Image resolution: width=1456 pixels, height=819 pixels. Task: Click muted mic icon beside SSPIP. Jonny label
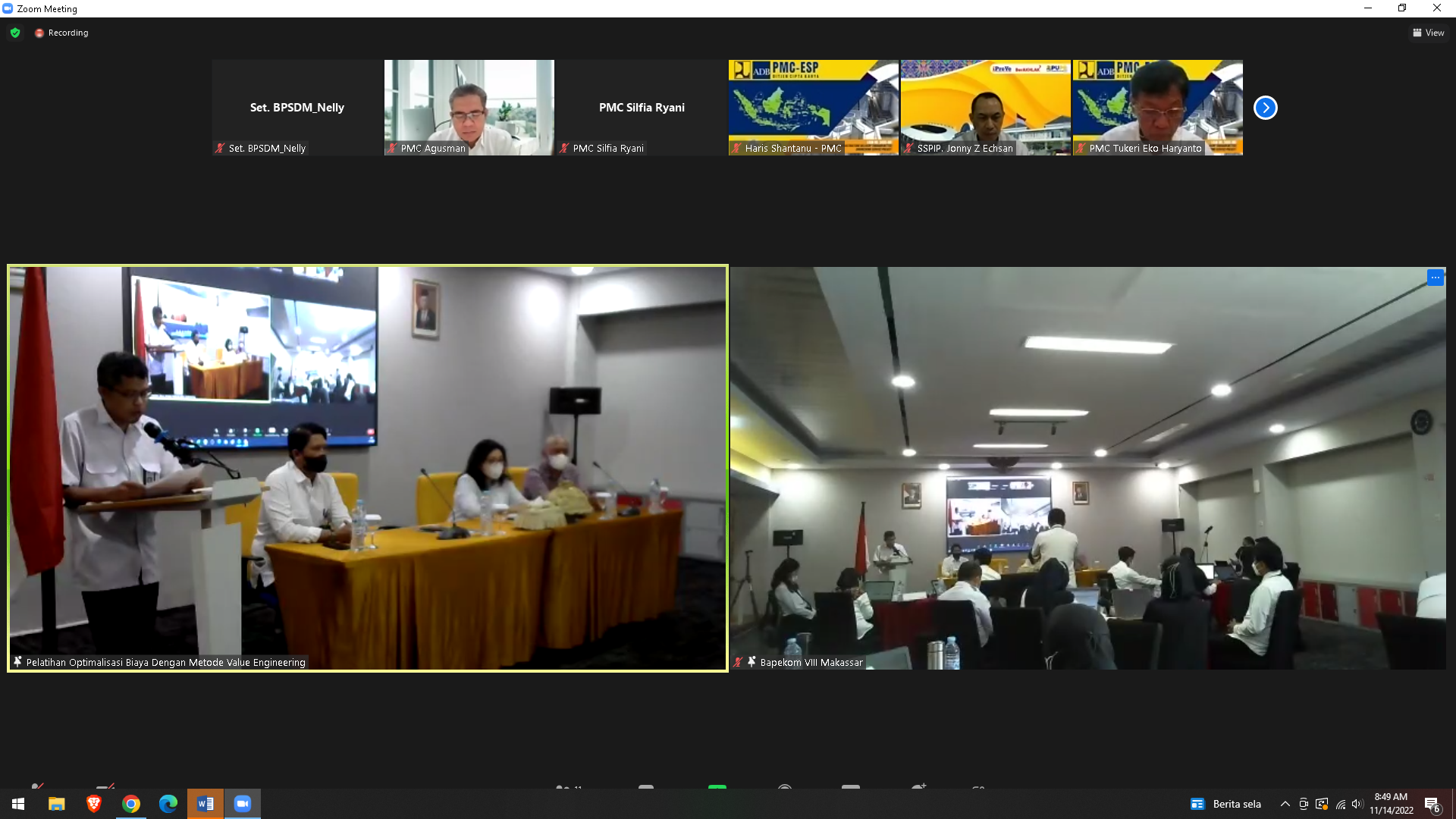pyautogui.click(x=908, y=149)
